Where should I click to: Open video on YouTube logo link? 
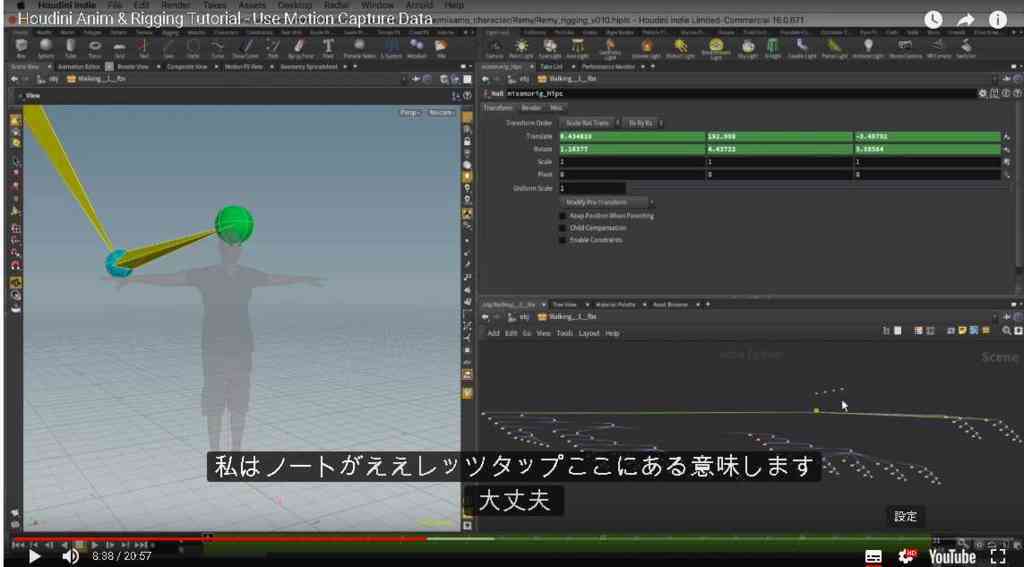(x=952, y=557)
